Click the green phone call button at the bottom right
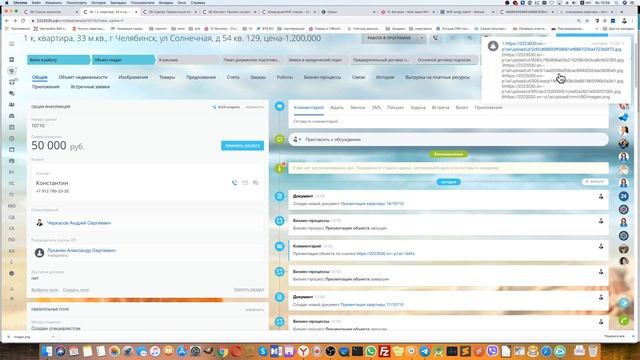Screen dimensions: 640x360 (x=624, y=321)
